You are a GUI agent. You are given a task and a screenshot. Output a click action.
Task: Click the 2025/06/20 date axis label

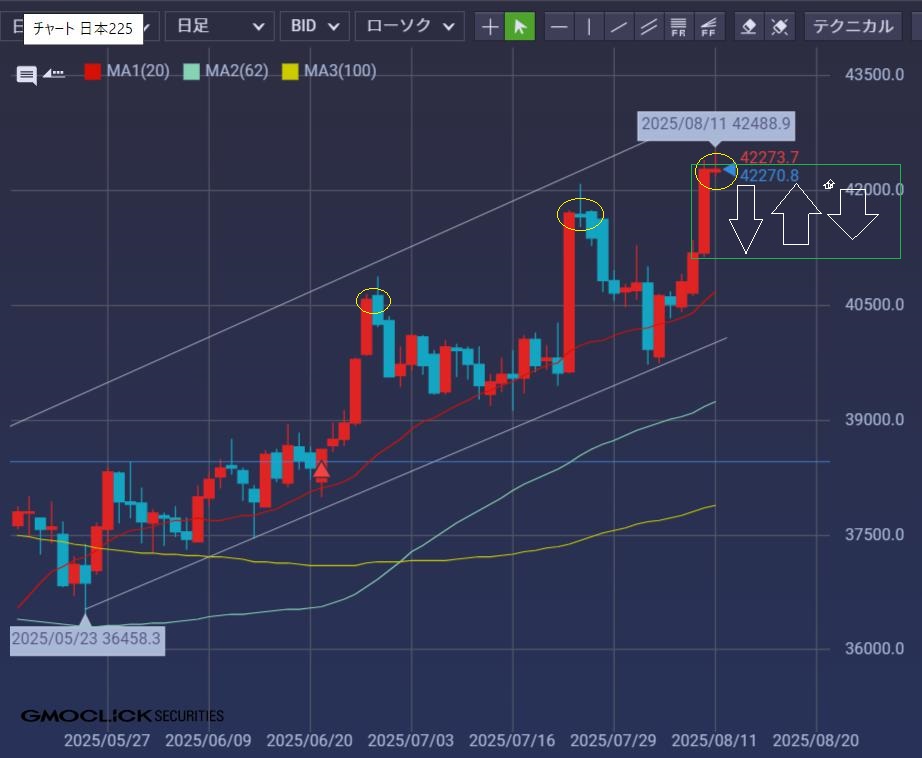click(x=309, y=740)
